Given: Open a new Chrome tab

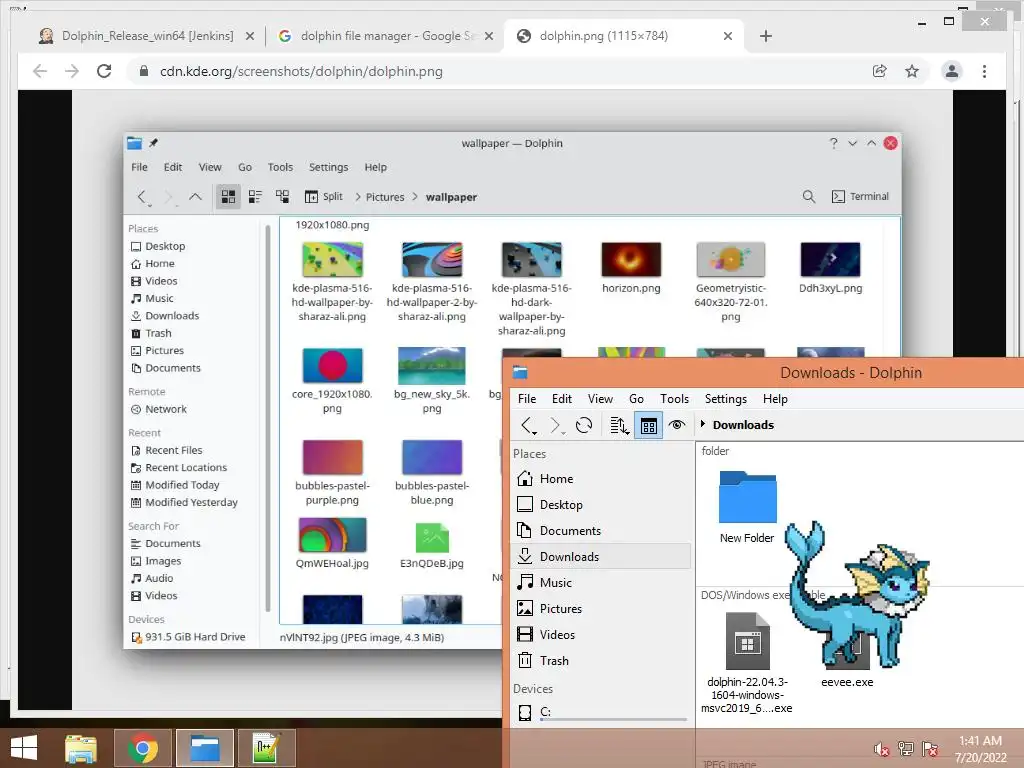Looking at the screenshot, I should coord(766,36).
